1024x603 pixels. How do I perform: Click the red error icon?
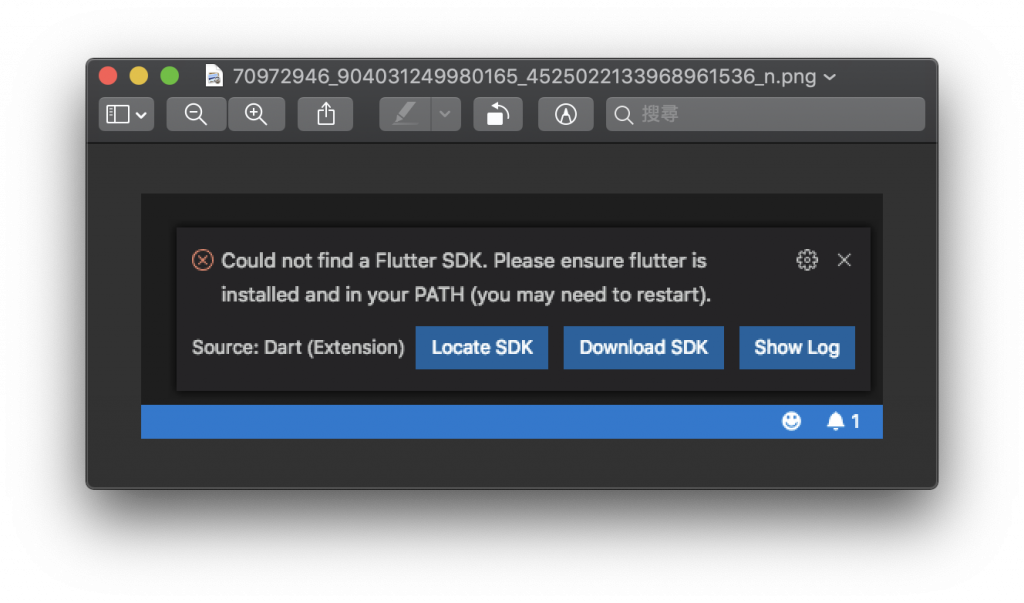(x=202, y=260)
